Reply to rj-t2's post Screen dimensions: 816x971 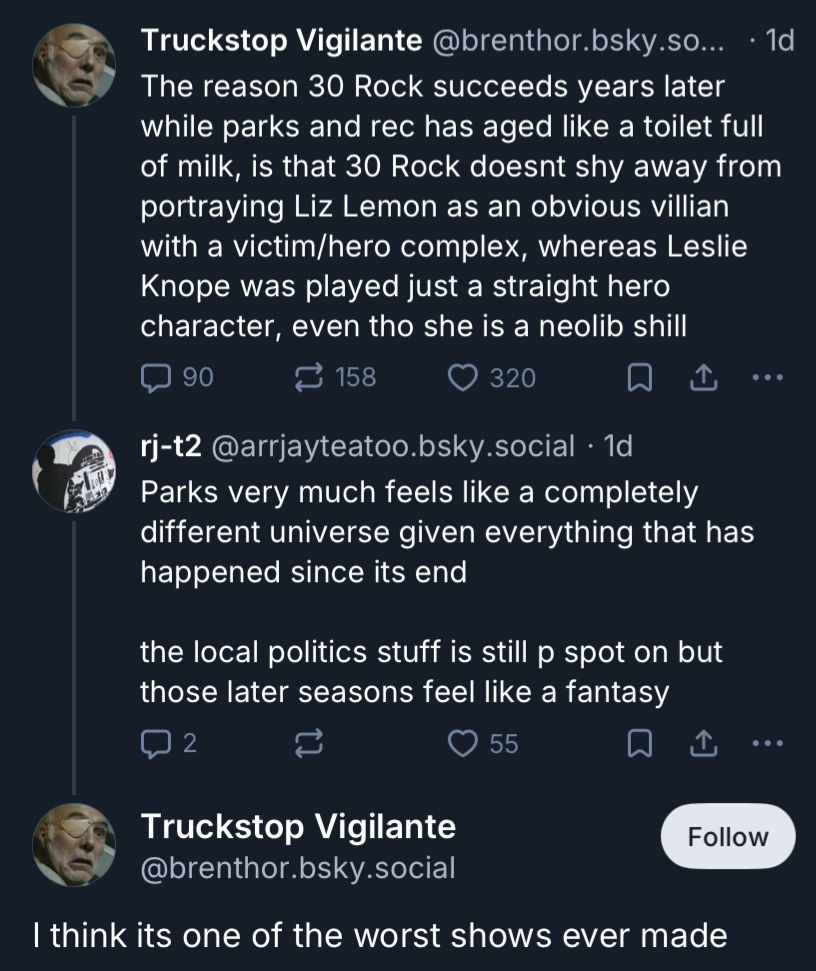[x=158, y=743]
